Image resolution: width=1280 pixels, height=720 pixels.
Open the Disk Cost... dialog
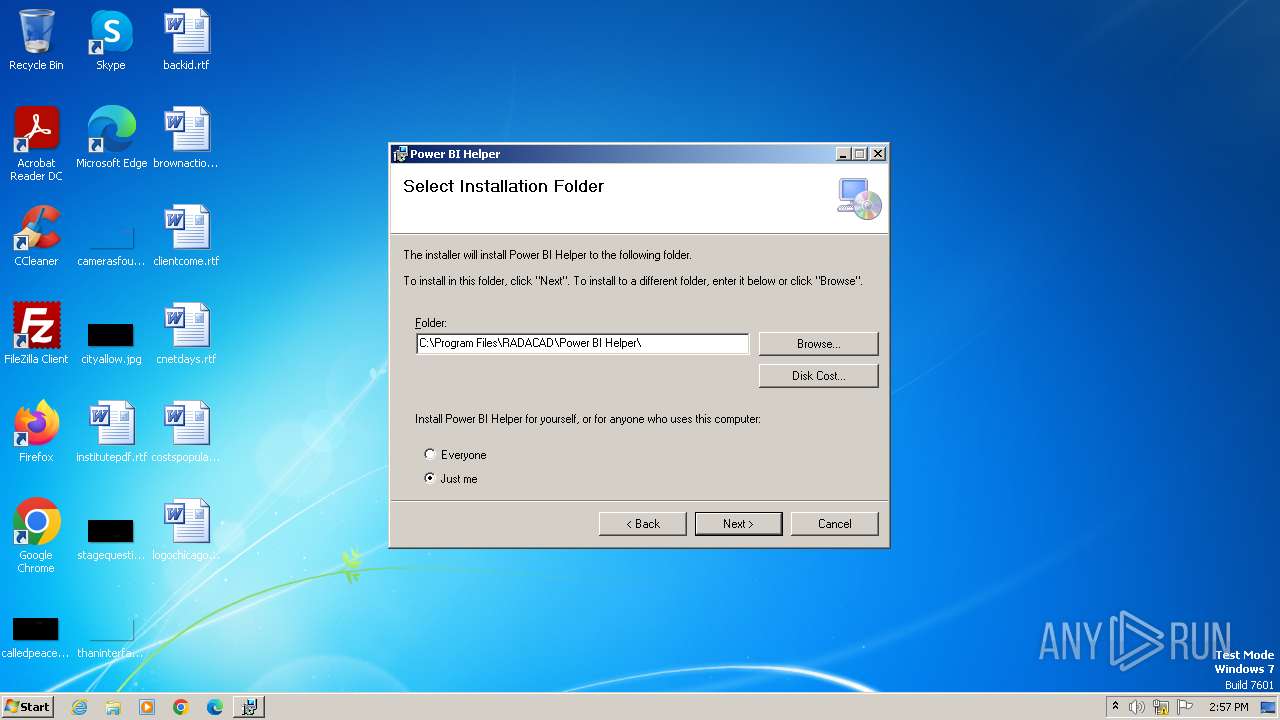point(818,375)
